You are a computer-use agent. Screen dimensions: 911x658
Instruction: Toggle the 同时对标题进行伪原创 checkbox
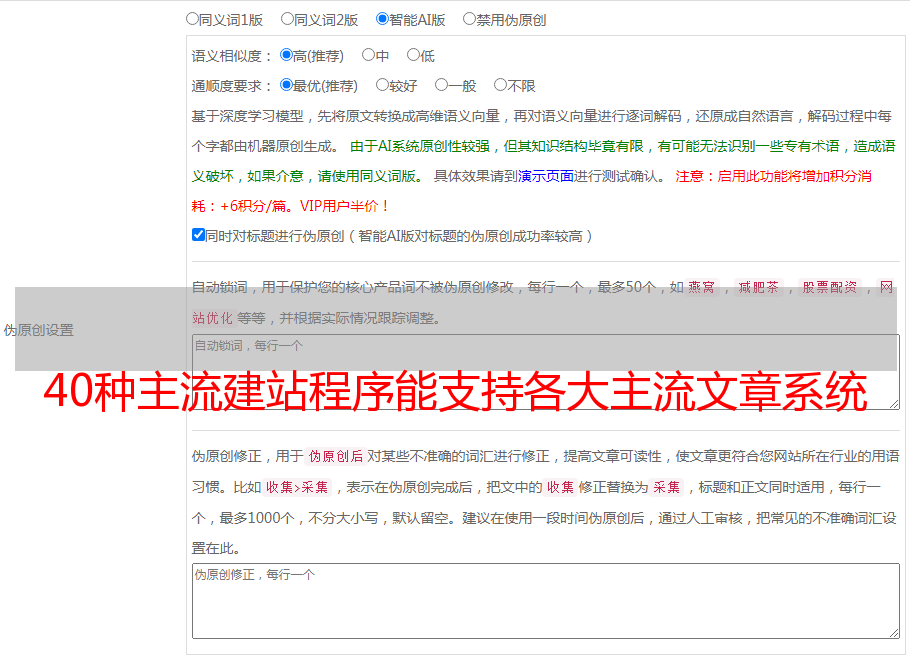click(x=198, y=235)
